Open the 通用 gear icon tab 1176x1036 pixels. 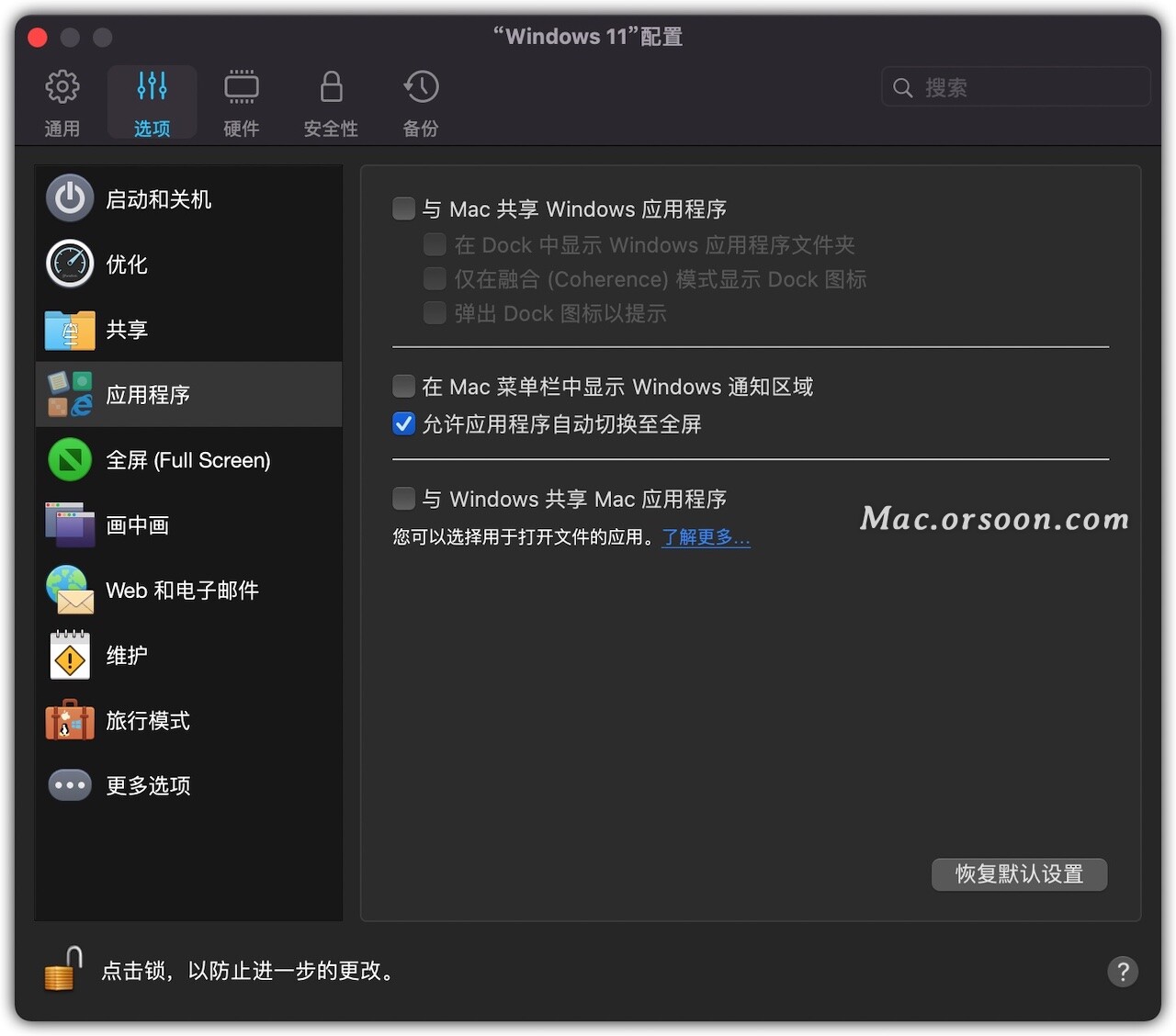point(62,87)
